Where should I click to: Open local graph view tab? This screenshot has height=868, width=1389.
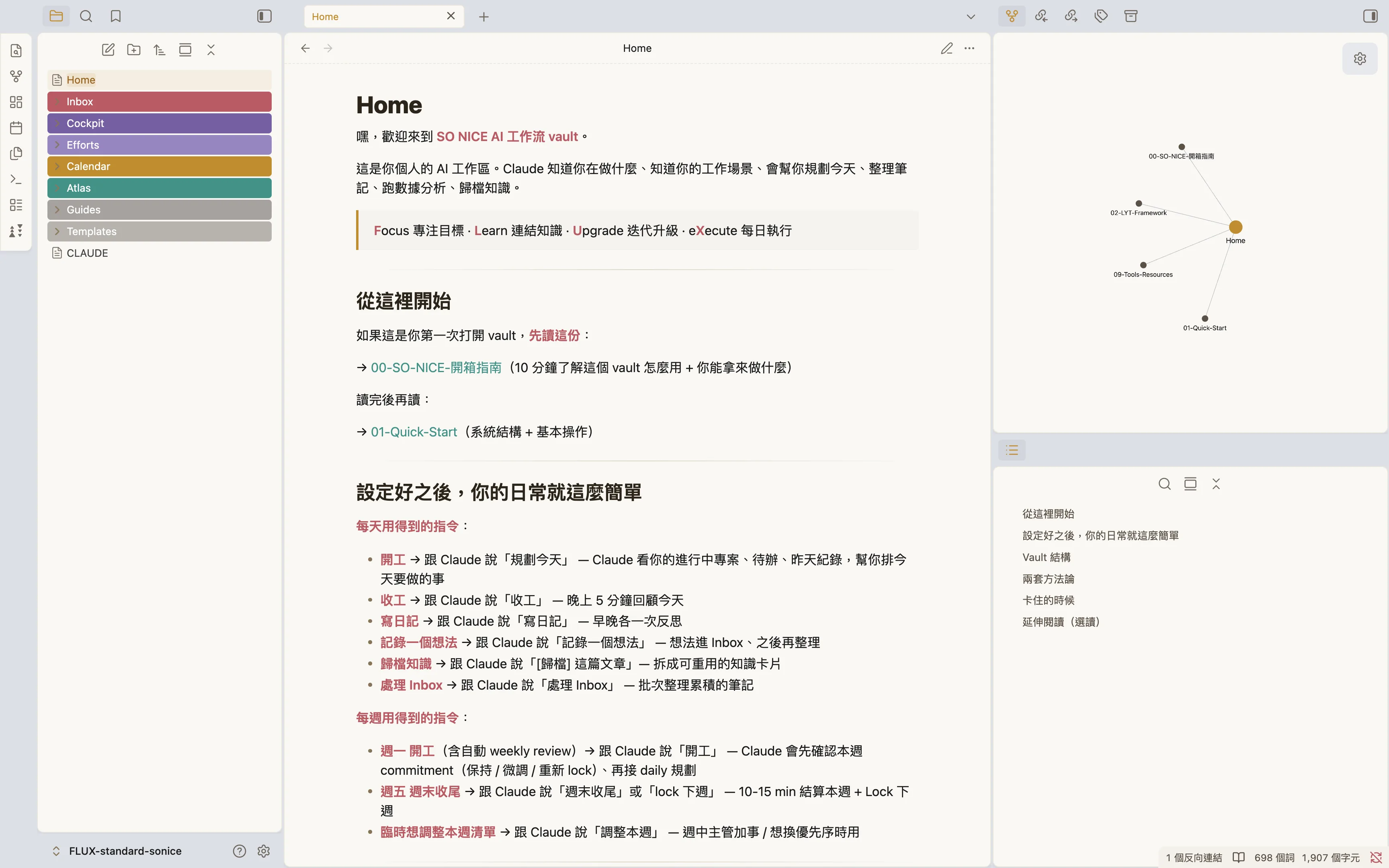click(x=1012, y=16)
